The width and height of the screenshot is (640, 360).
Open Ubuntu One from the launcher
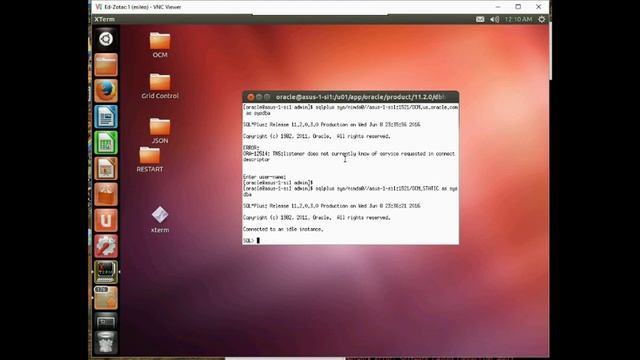(106, 220)
